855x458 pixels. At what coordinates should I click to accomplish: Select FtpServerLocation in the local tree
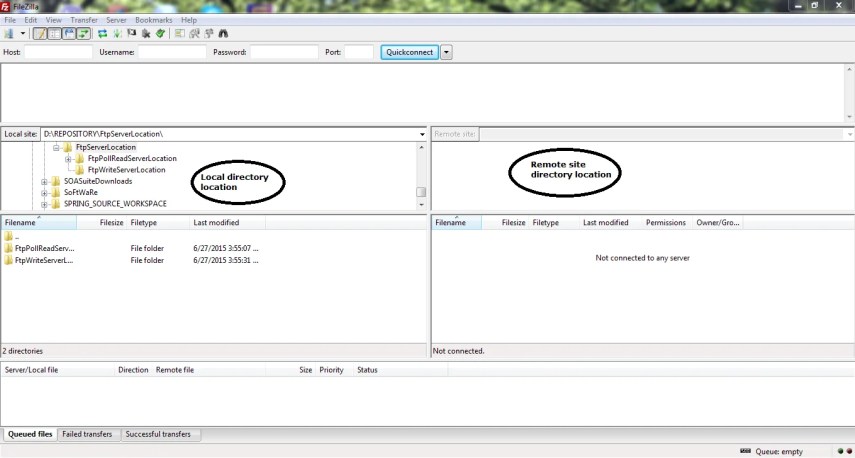pyautogui.click(x=106, y=147)
